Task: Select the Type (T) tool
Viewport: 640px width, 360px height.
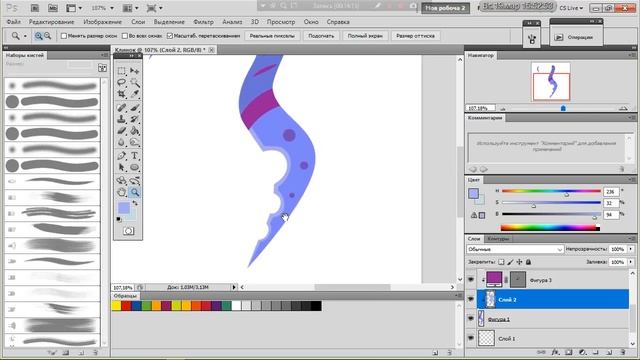Action: pyautogui.click(x=134, y=156)
